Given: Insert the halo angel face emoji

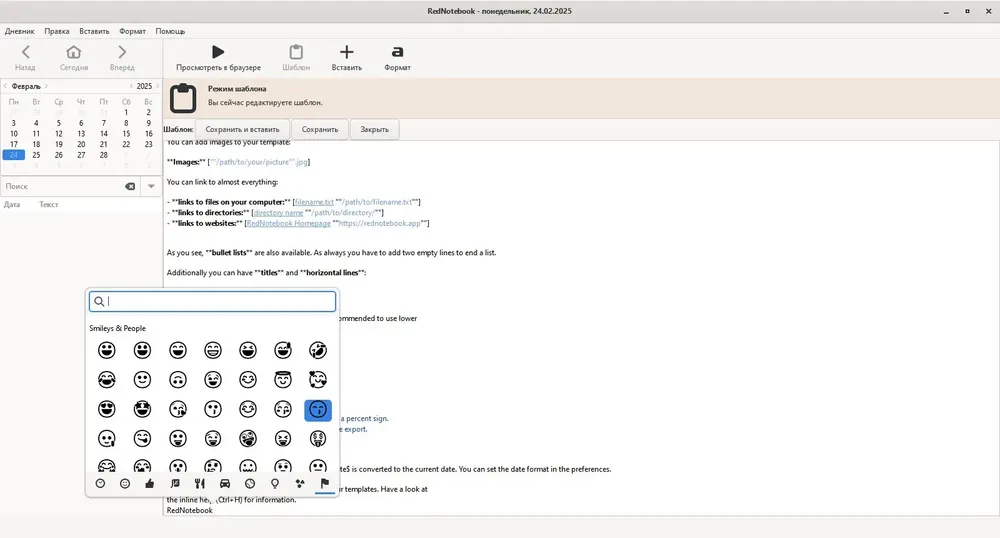Looking at the screenshot, I should (x=283, y=380).
